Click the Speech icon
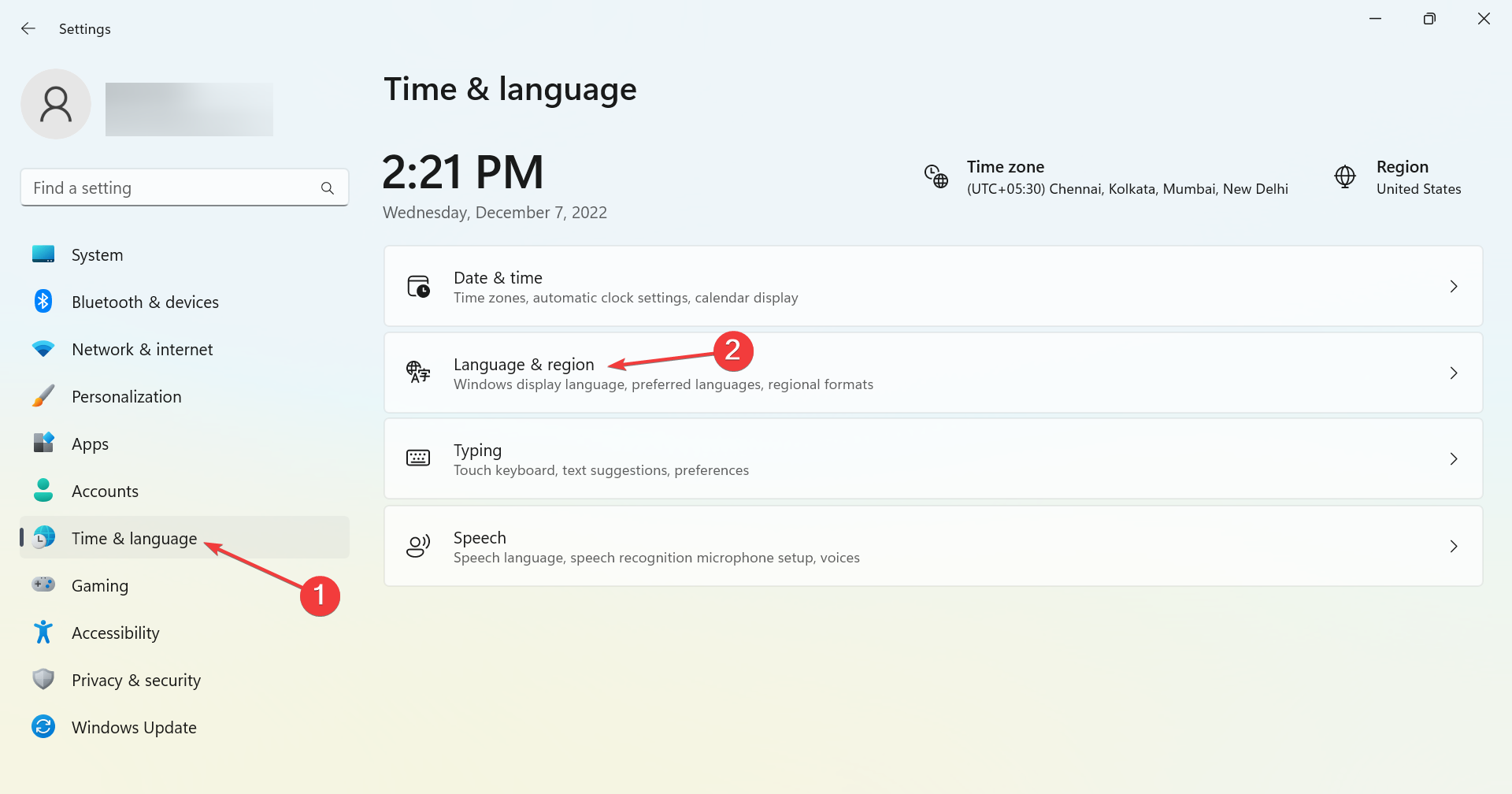Image resolution: width=1512 pixels, height=794 pixels. pyautogui.click(x=418, y=546)
